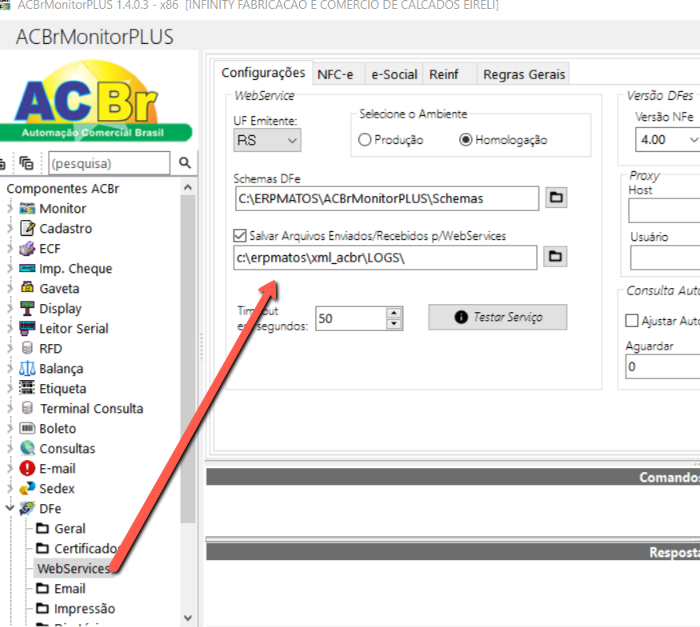Decrease the timeout seconds value
The image size is (700, 627).
pyautogui.click(x=393, y=323)
